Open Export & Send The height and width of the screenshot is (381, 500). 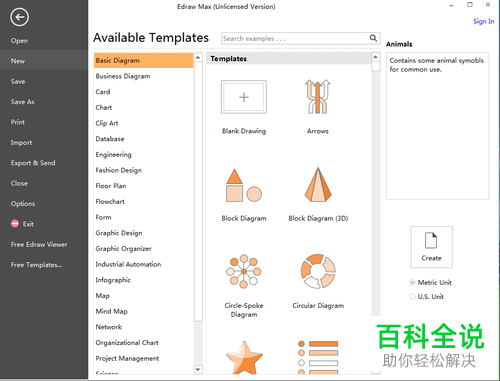click(33, 163)
